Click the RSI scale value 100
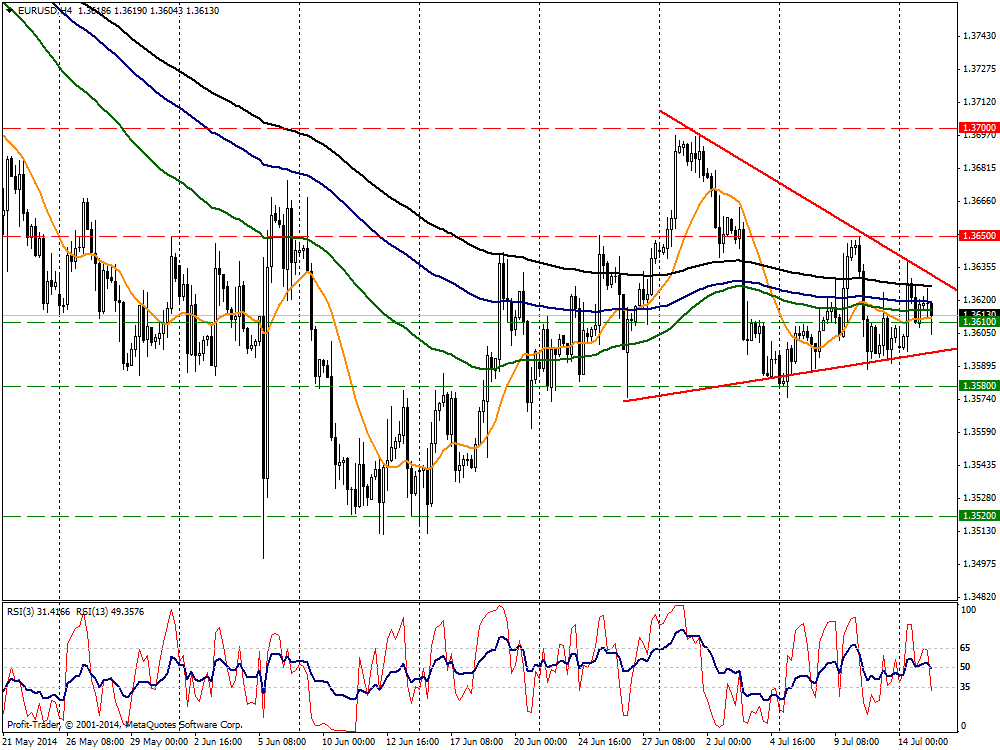This screenshot has height=750, width=1000. tap(969, 610)
